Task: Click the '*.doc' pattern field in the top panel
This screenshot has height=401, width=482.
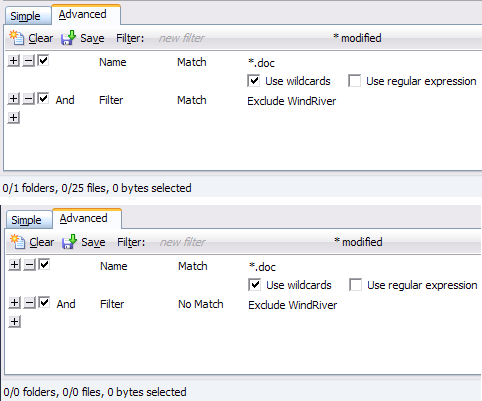Action: (x=261, y=63)
